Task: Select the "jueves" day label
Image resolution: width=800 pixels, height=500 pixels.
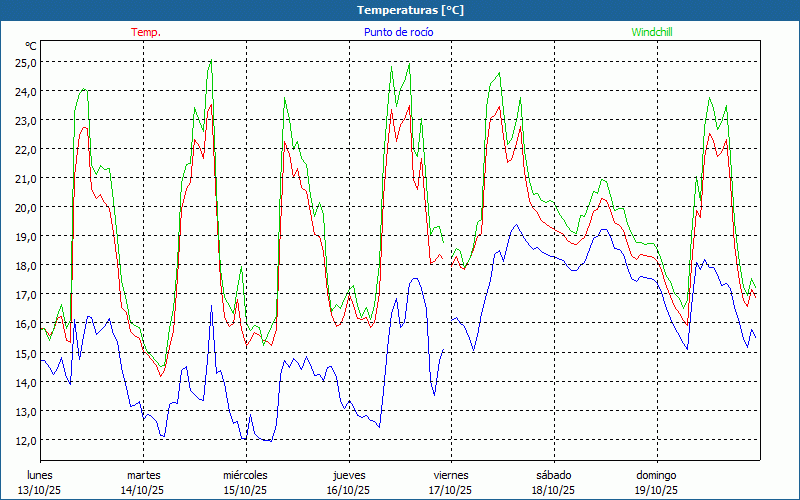Action: [x=348, y=475]
